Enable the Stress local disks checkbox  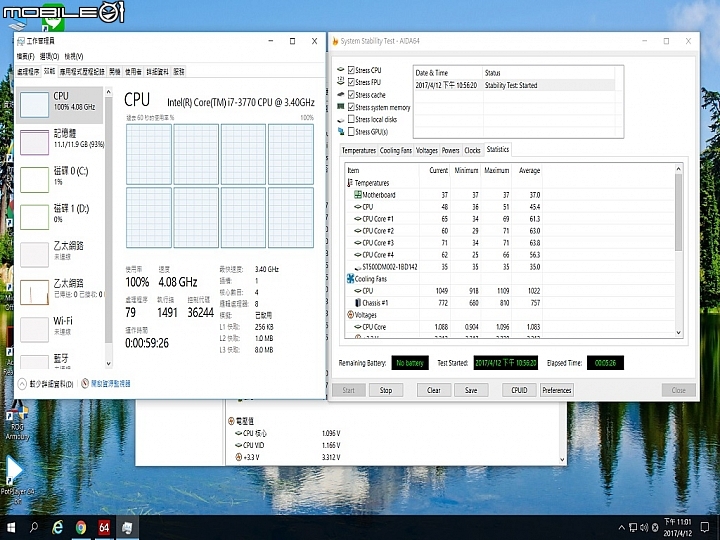[x=351, y=119]
